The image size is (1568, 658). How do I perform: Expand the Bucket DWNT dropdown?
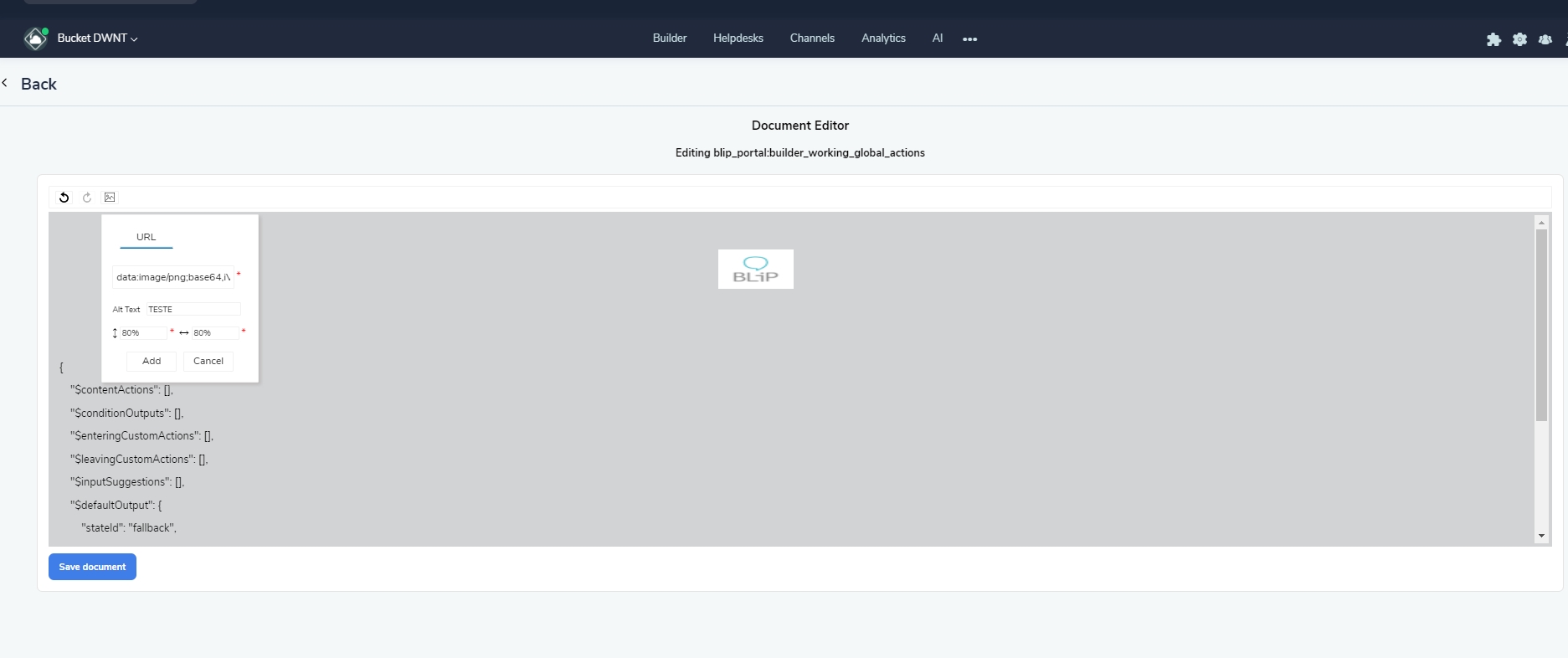point(97,39)
